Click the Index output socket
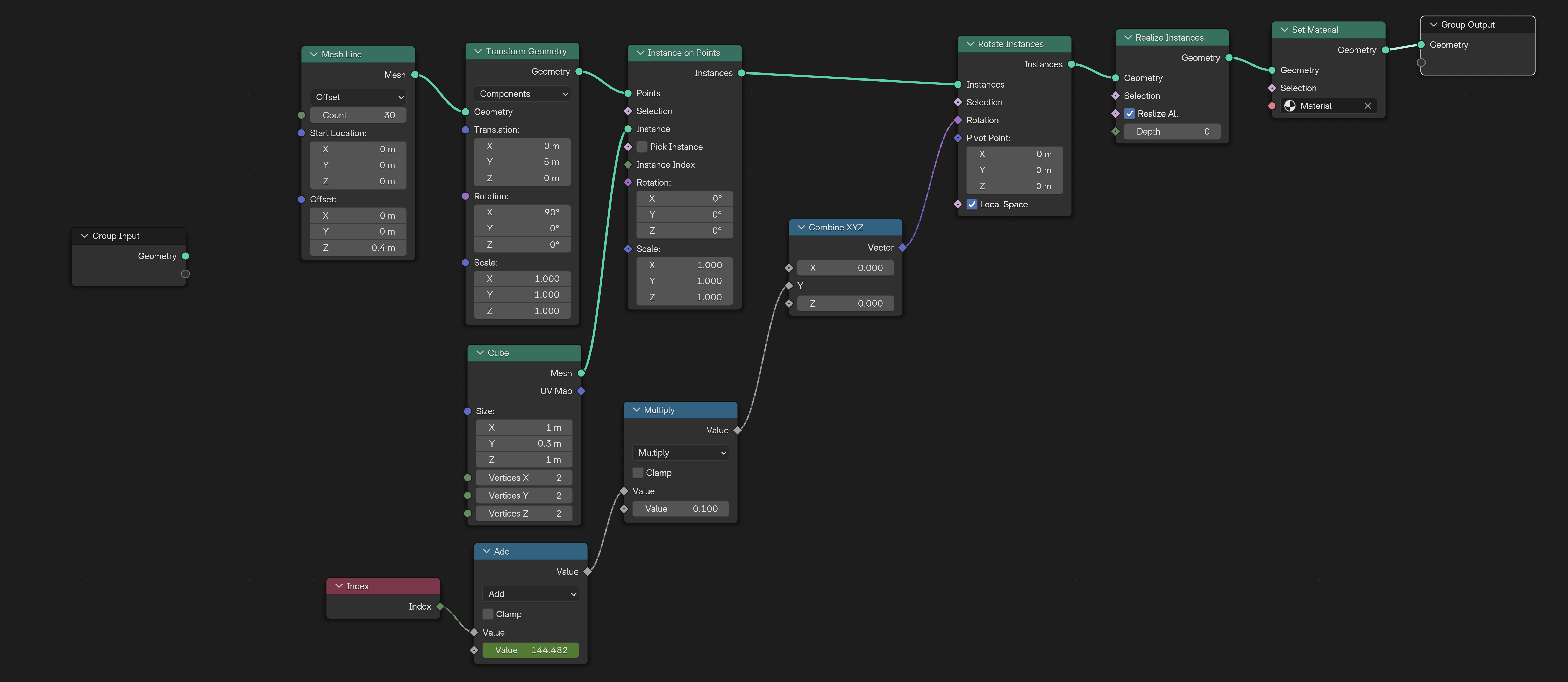 click(440, 607)
